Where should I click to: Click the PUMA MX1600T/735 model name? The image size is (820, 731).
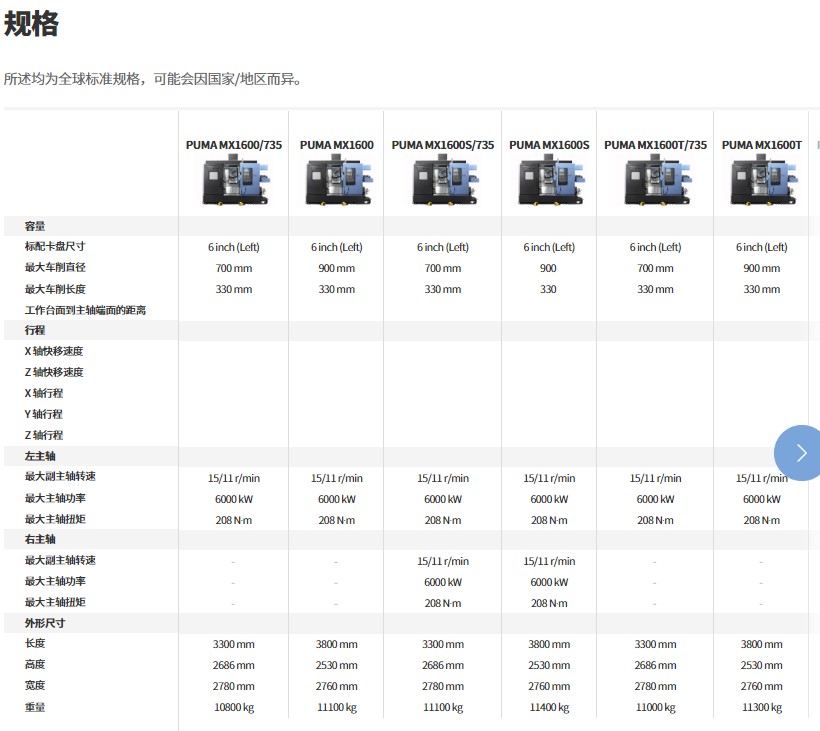click(655, 145)
